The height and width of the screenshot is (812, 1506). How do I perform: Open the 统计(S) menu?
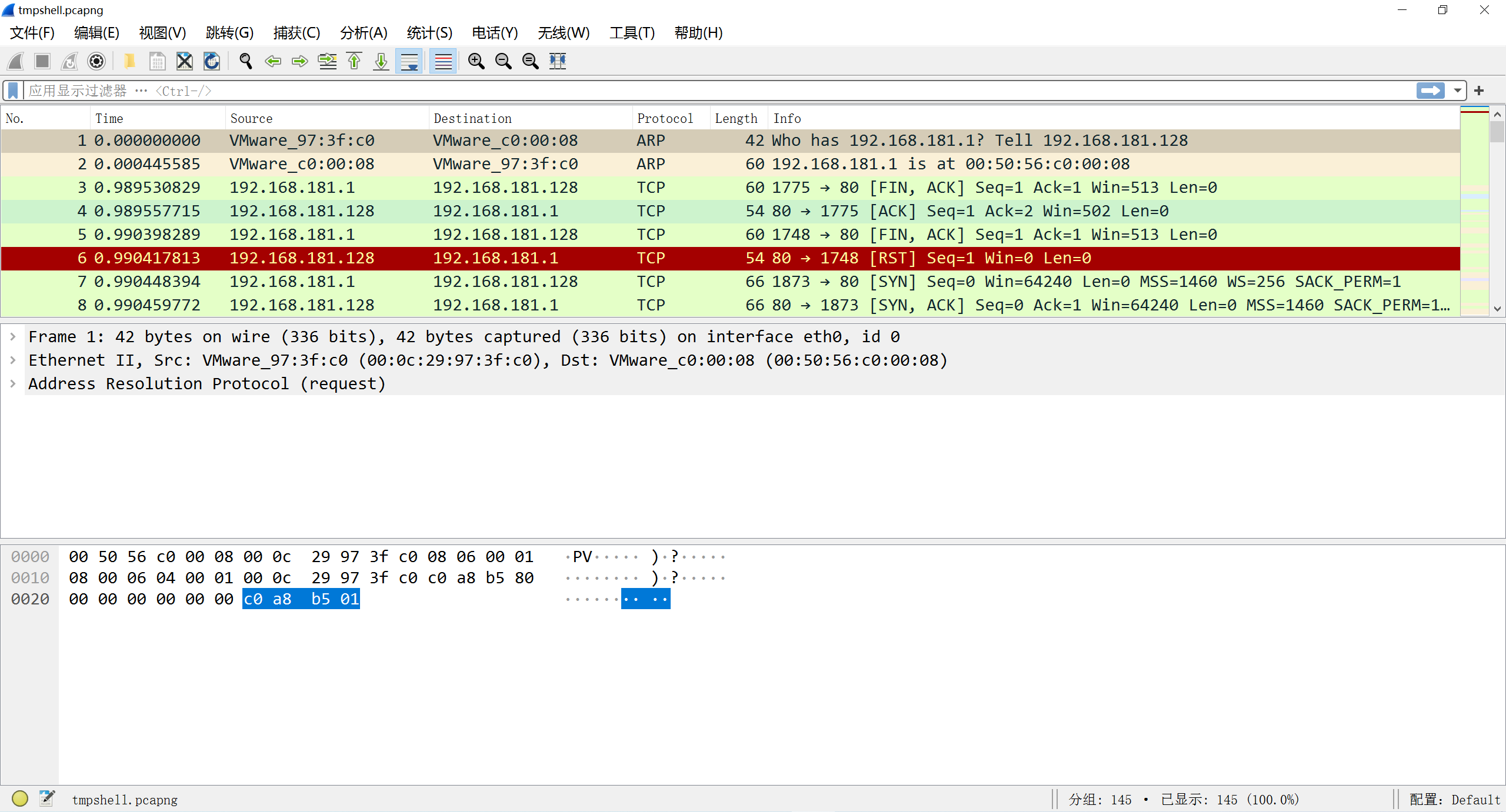click(x=429, y=33)
